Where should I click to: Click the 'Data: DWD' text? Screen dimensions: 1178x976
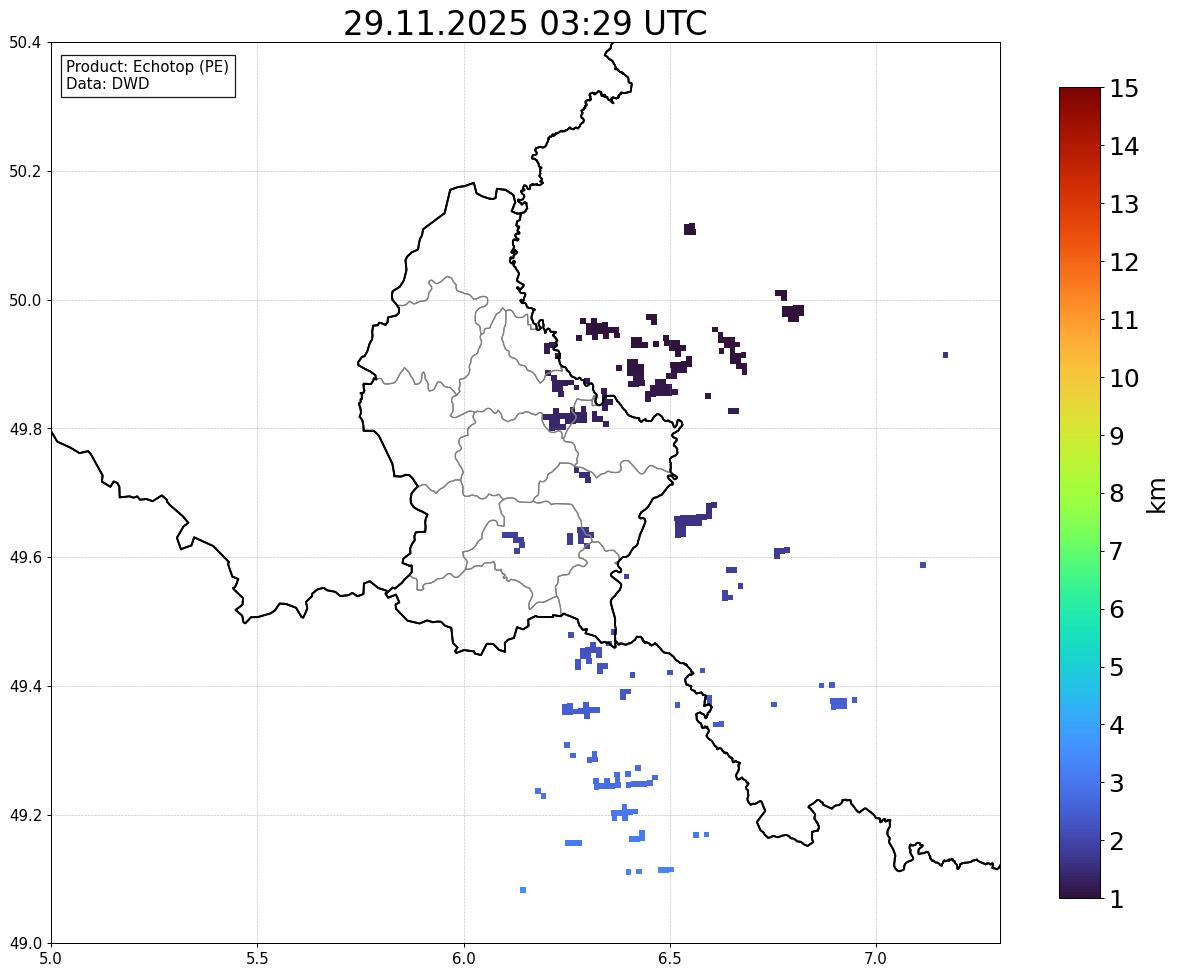coord(107,83)
